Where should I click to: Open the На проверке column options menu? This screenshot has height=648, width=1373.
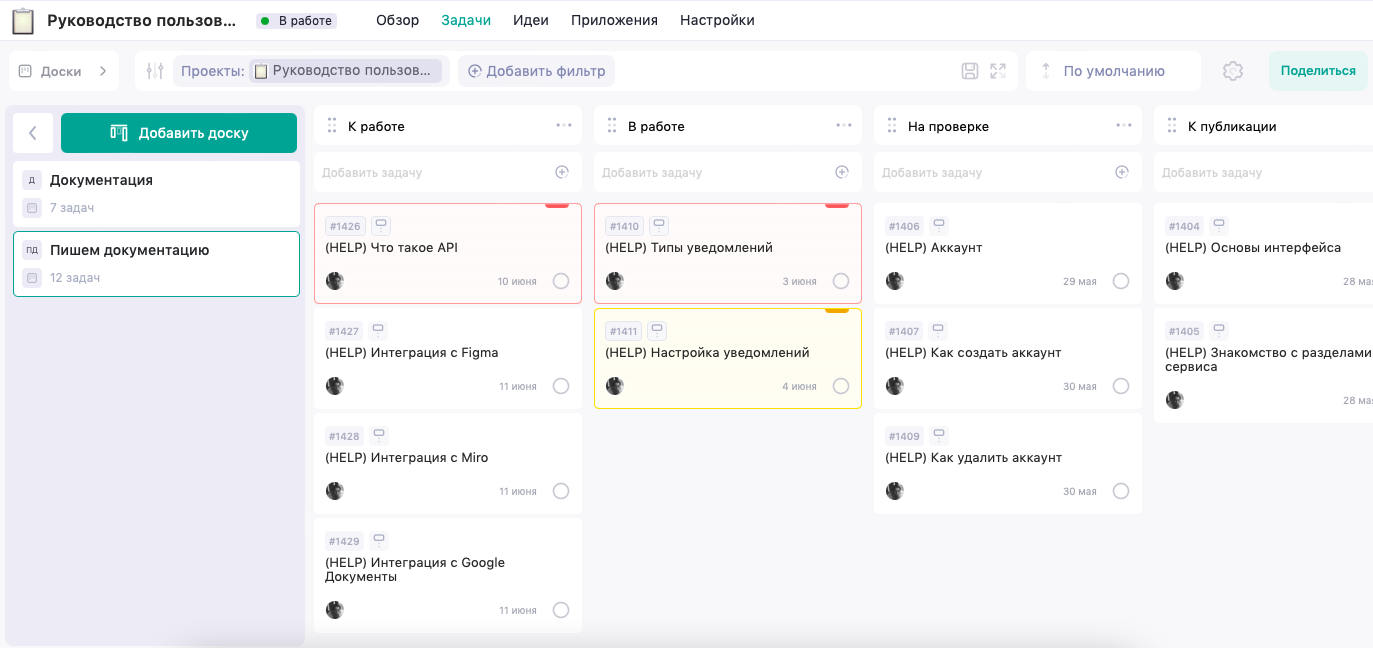(1123, 125)
